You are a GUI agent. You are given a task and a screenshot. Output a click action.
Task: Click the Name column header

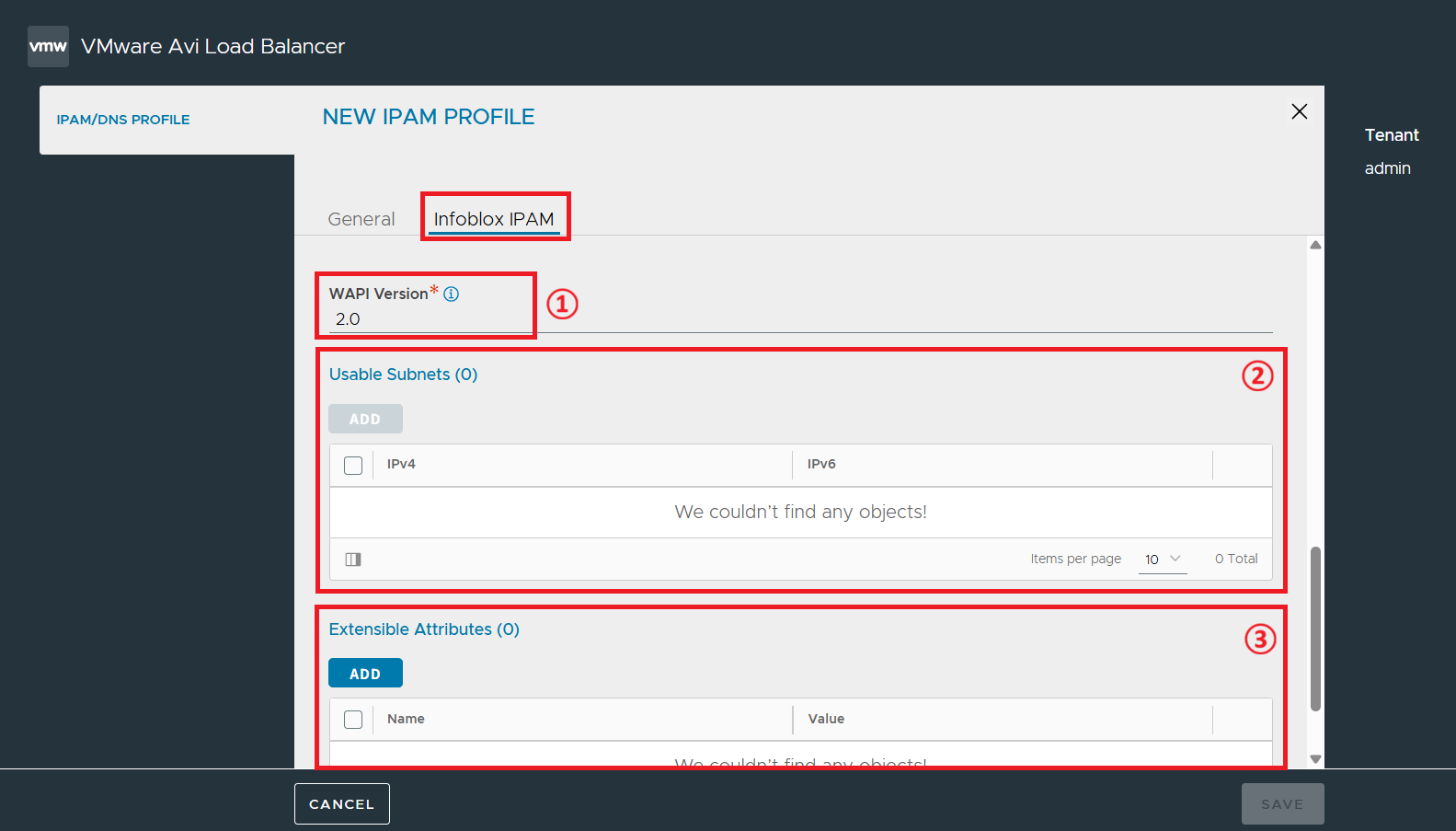coord(406,719)
